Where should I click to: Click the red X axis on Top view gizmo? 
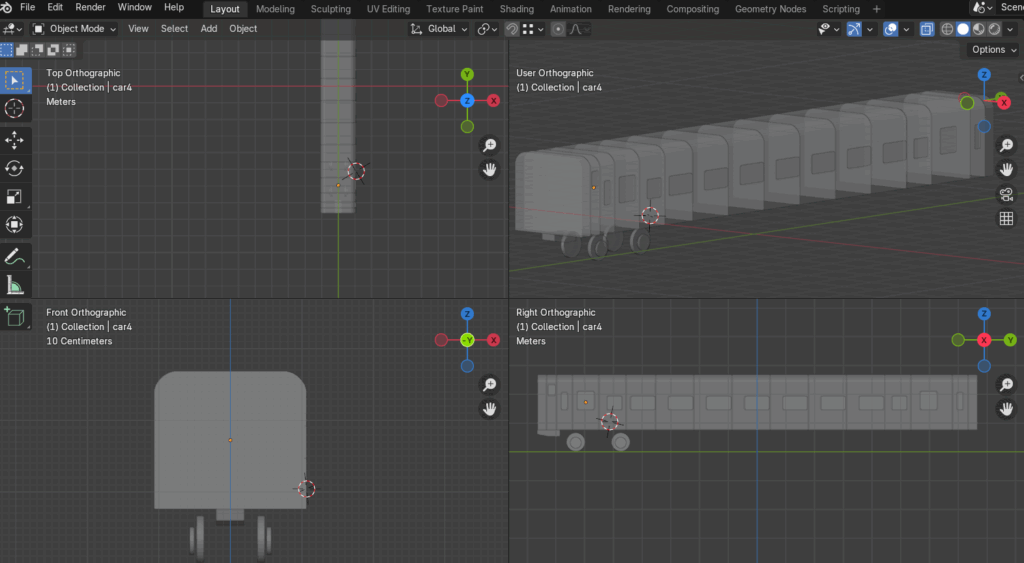pos(493,101)
